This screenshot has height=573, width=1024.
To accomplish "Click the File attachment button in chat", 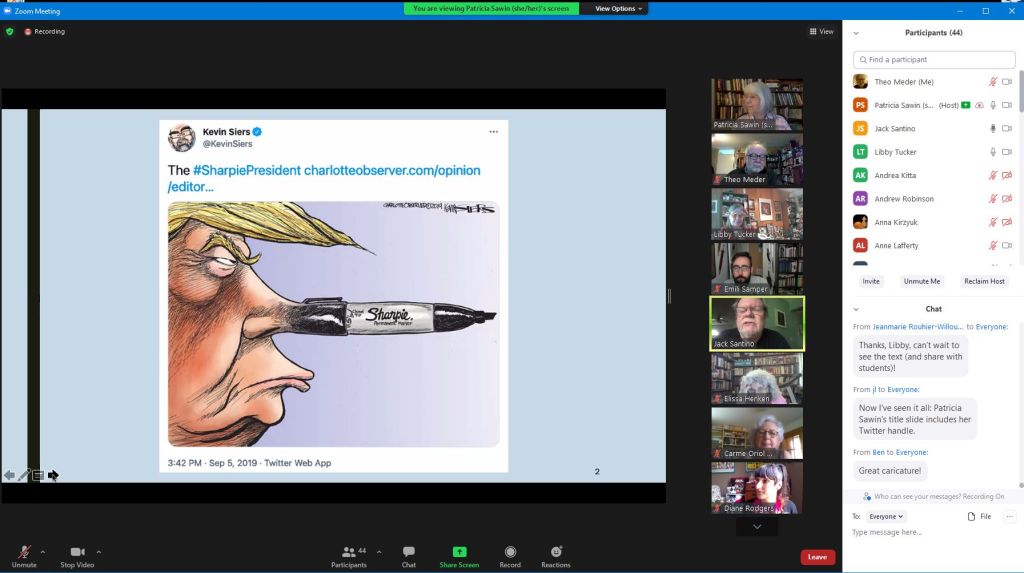I will pos(979,516).
